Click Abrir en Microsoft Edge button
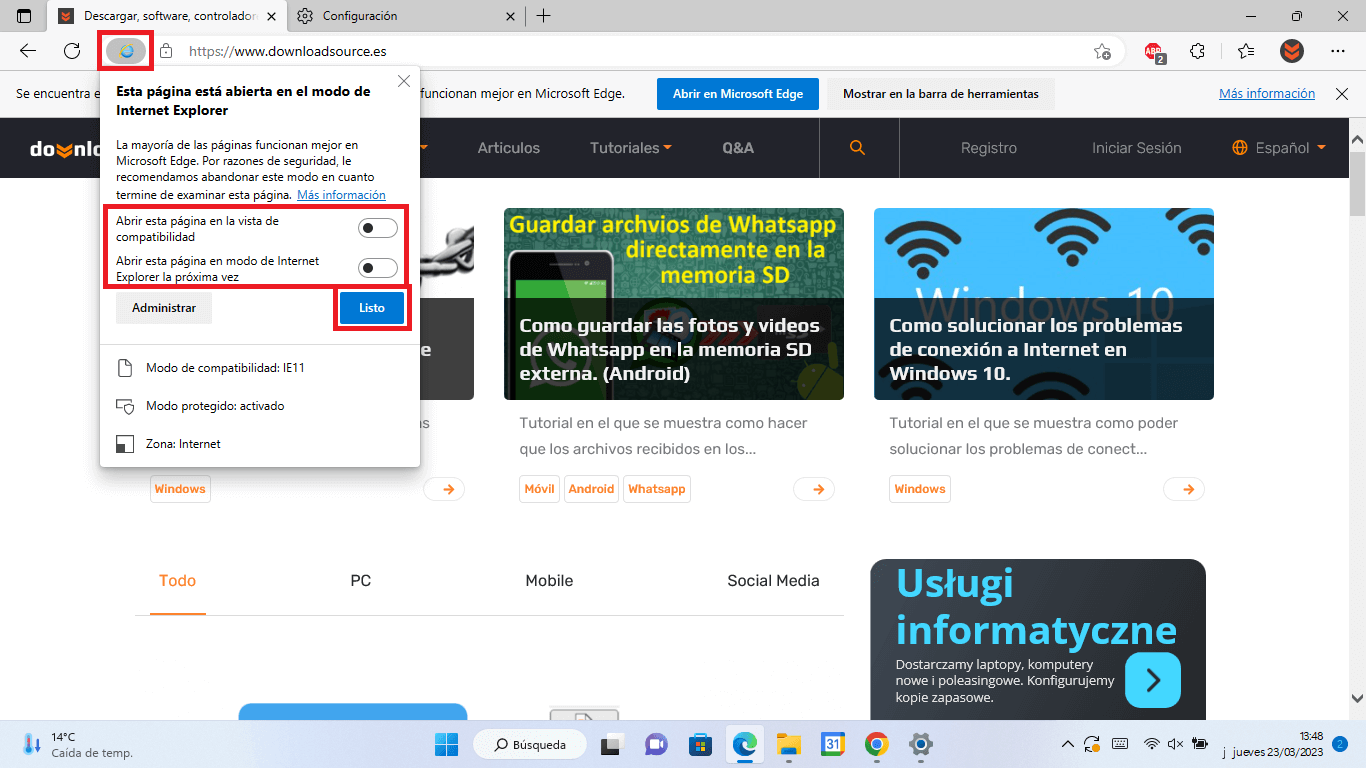 tap(738, 94)
